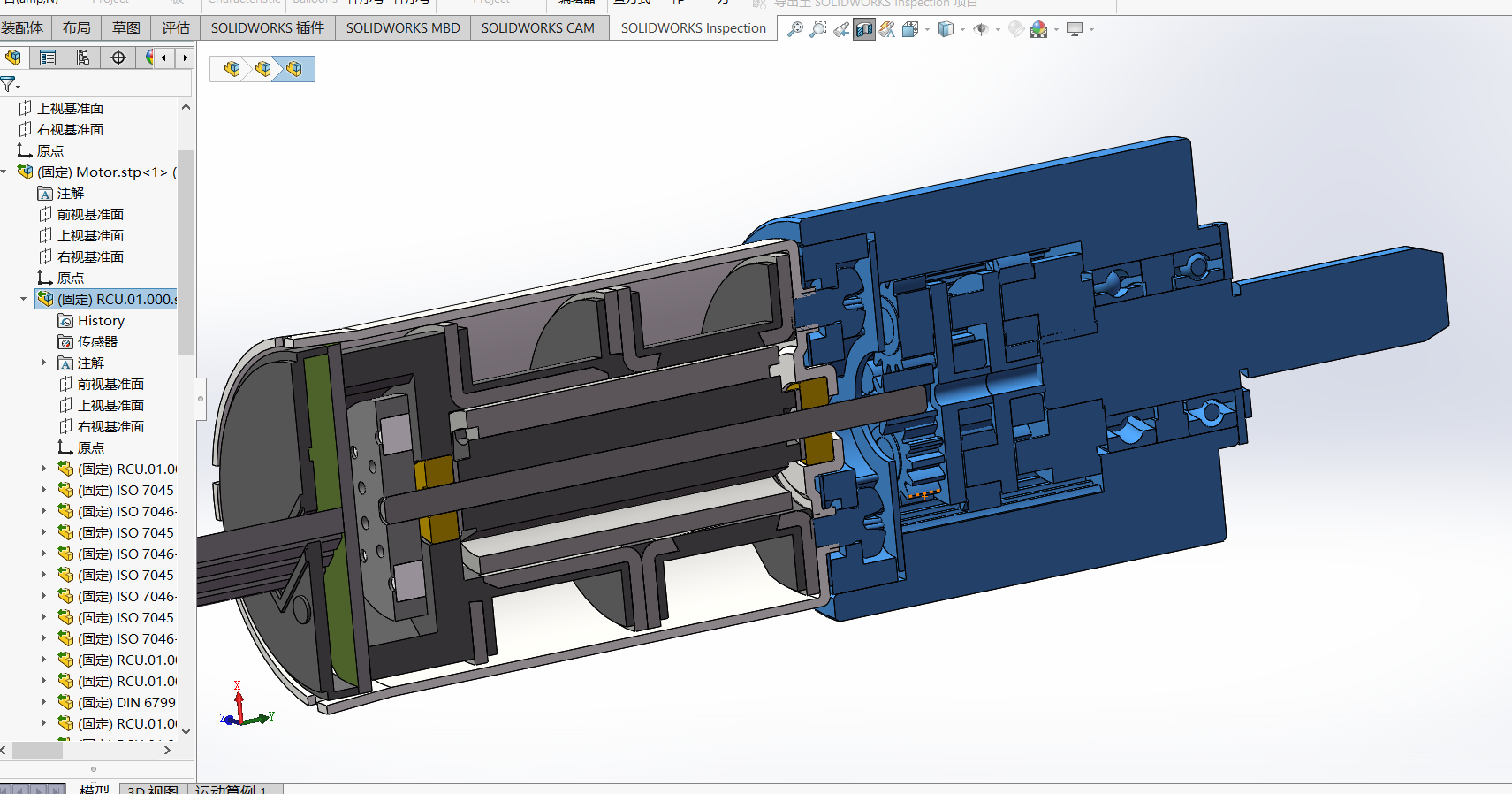Click the FeatureManager filter funnel icon
This screenshot has width=1512, height=794.
[8, 84]
